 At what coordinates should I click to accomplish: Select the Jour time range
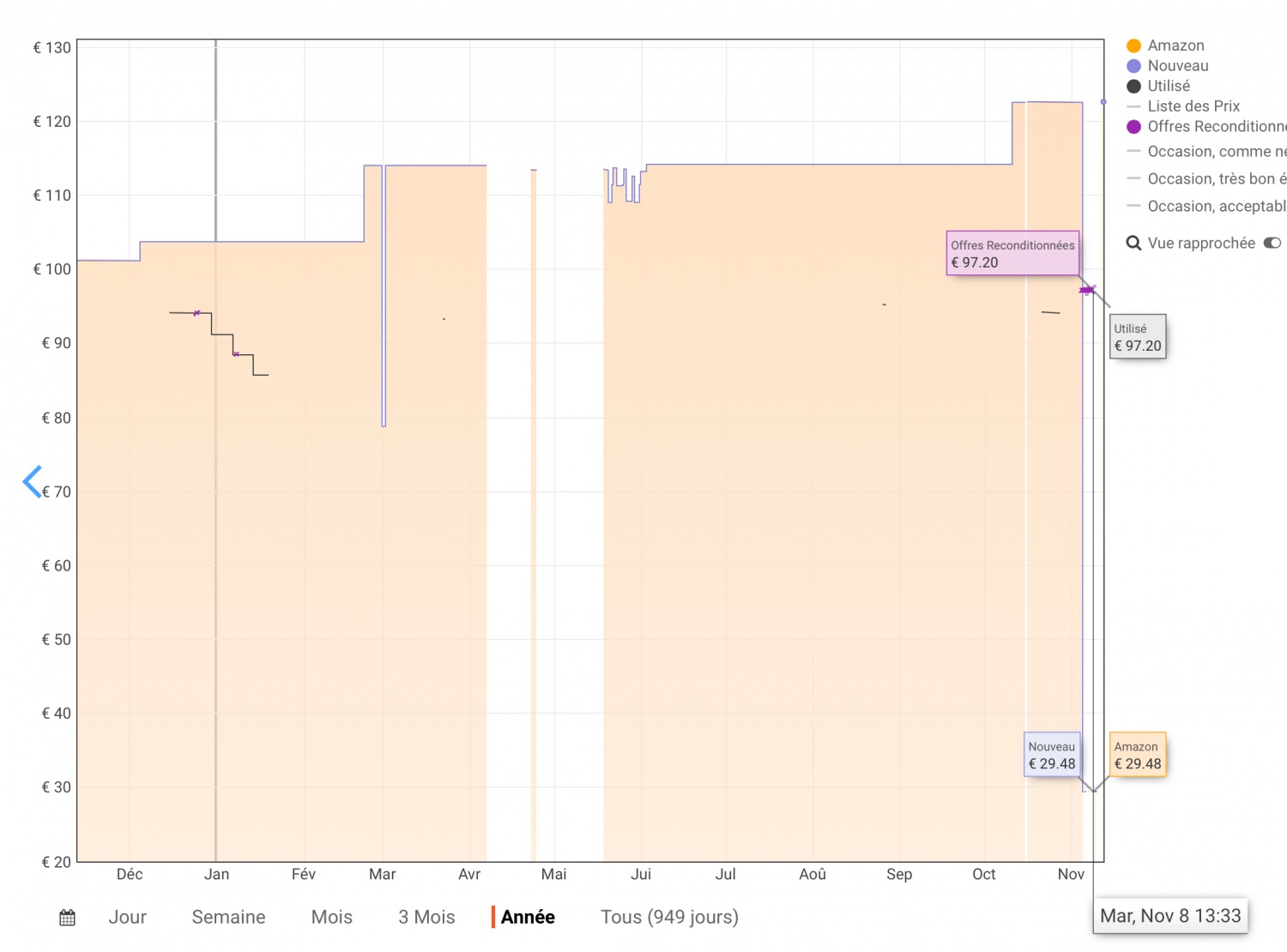pyautogui.click(x=127, y=918)
